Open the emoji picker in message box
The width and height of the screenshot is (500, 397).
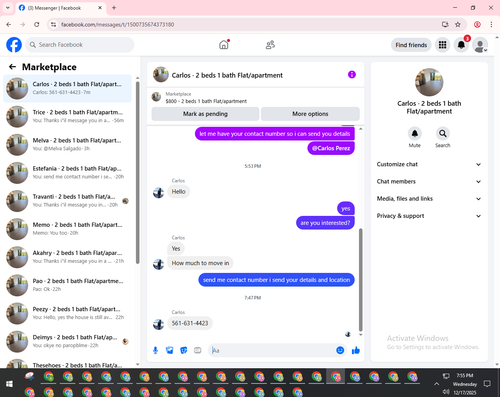[x=340, y=350]
